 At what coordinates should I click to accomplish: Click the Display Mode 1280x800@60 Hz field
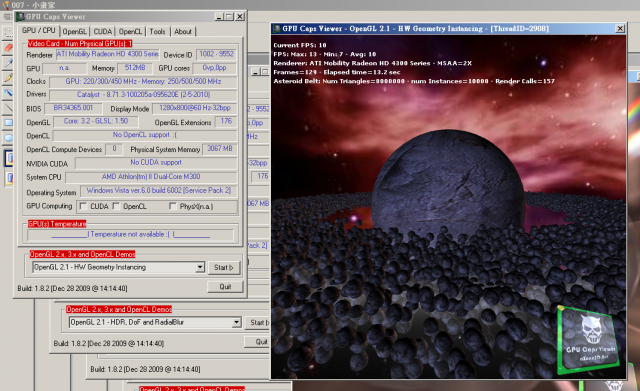point(195,108)
